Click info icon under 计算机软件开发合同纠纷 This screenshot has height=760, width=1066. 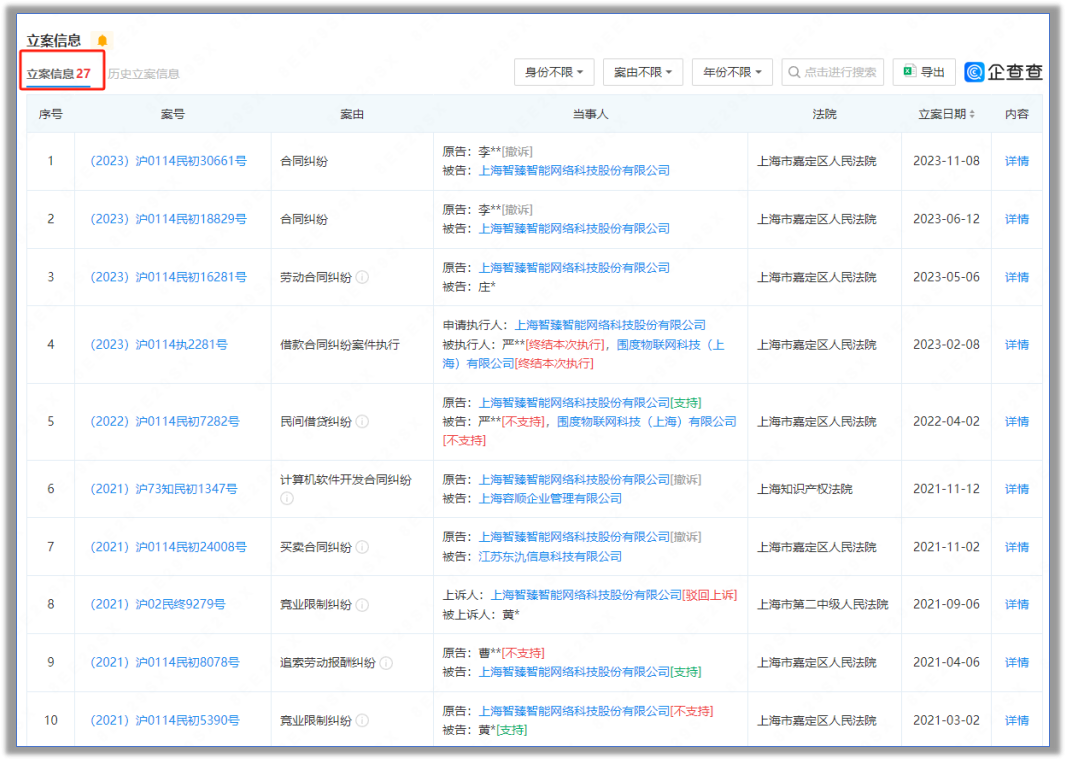pos(287,498)
